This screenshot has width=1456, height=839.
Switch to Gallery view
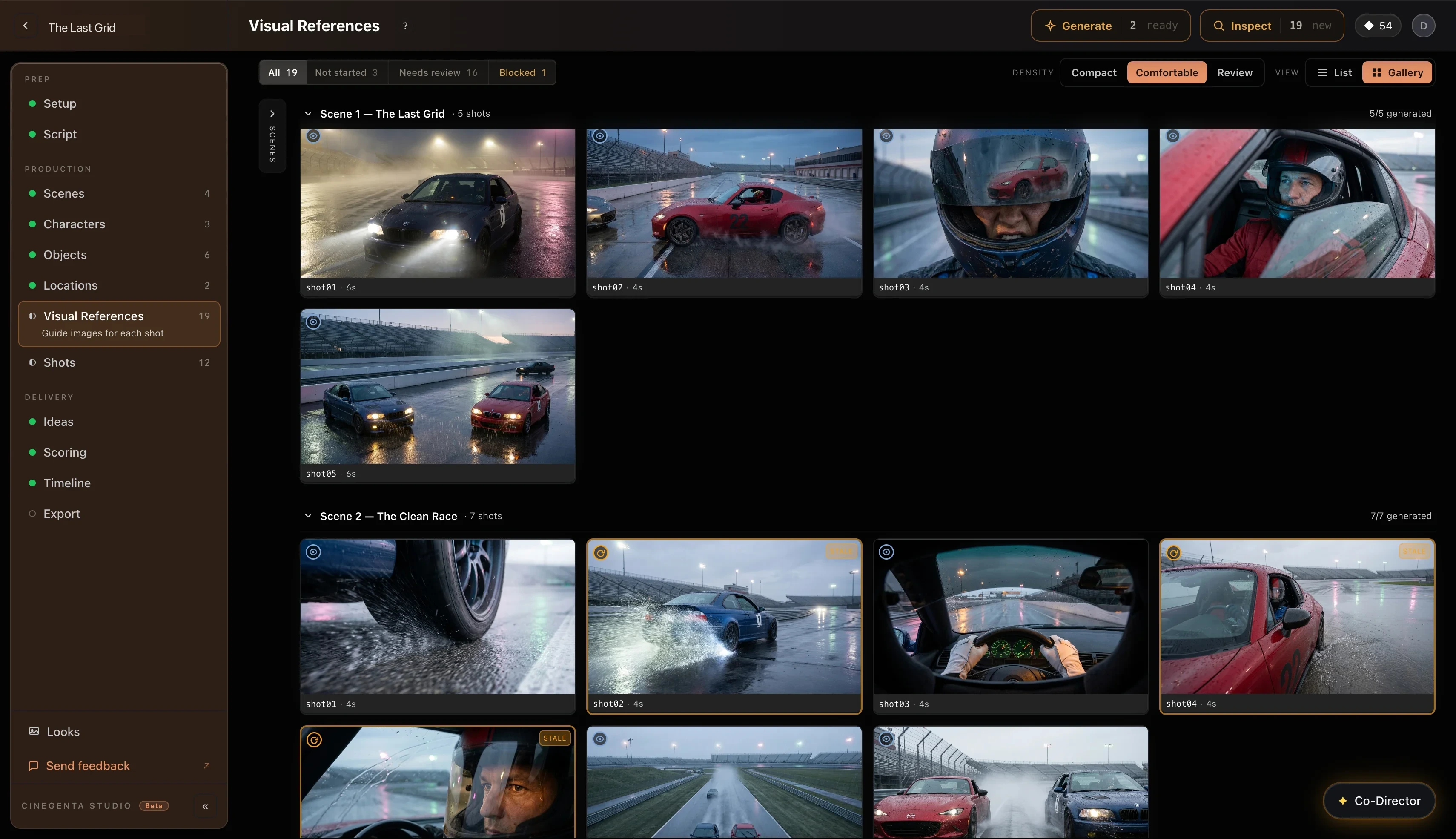coord(1397,72)
